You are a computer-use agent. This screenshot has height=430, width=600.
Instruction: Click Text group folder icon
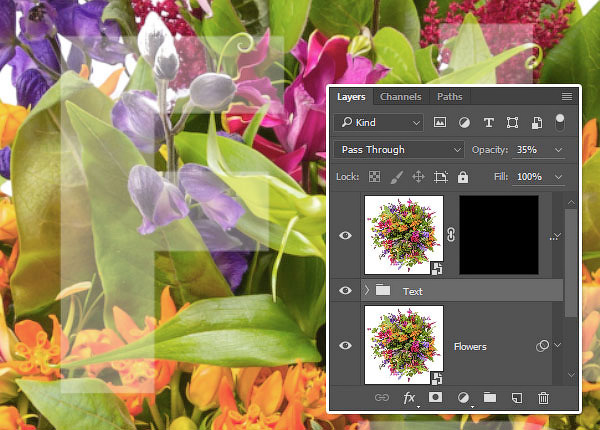[383, 290]
